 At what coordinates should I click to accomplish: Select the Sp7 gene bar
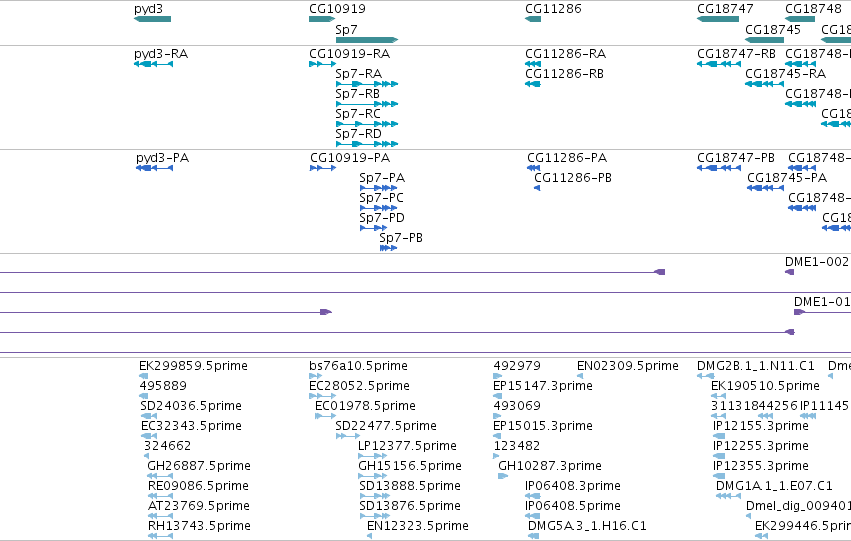(367, 40)
